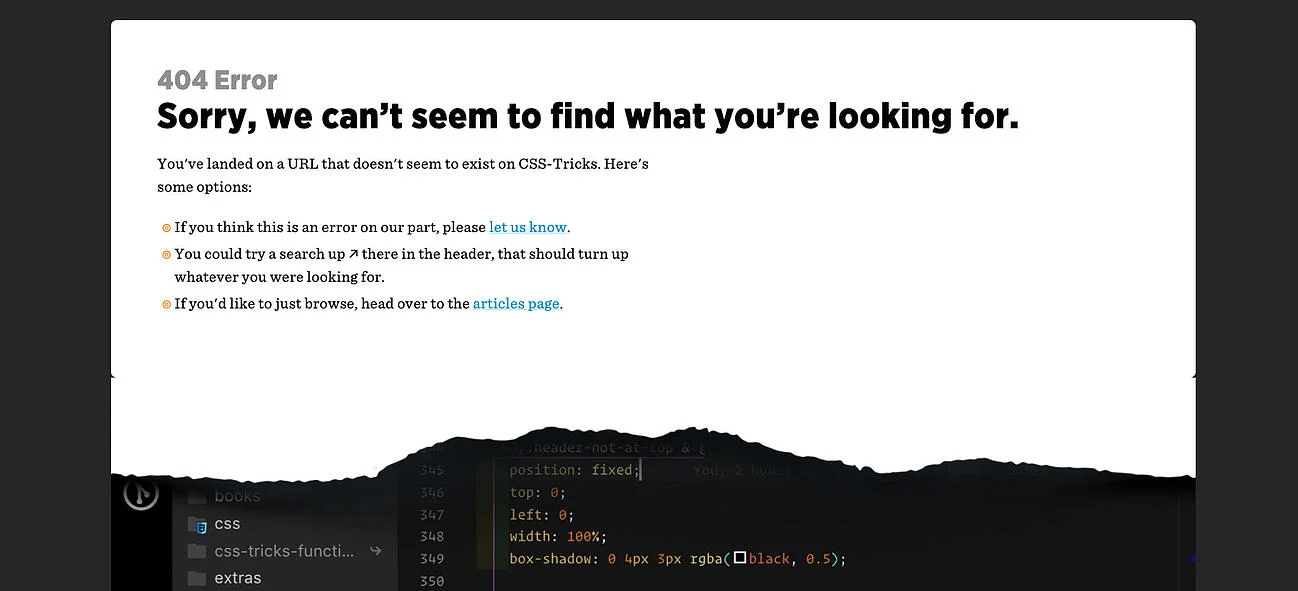
Task: Click the orange bullet before 'If you'd like'
Action: pos(166,305)
